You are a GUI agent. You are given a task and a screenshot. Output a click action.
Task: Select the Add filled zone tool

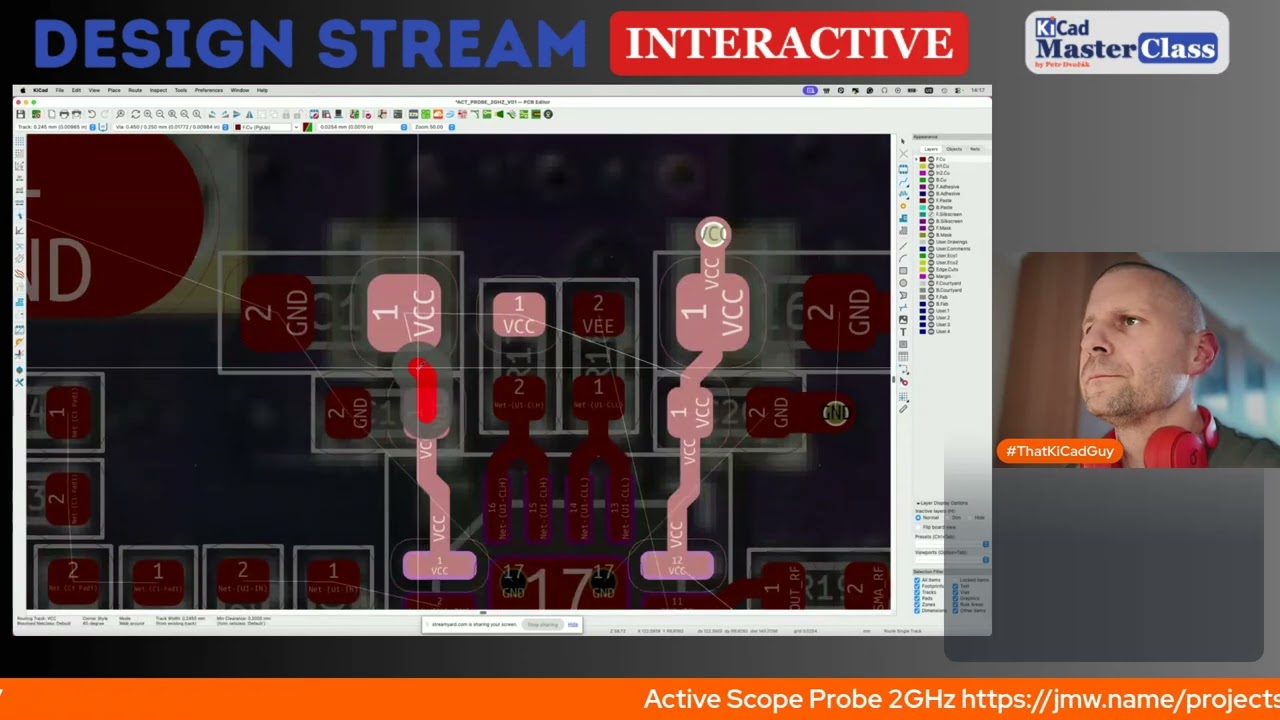click(x=903, y=218)
